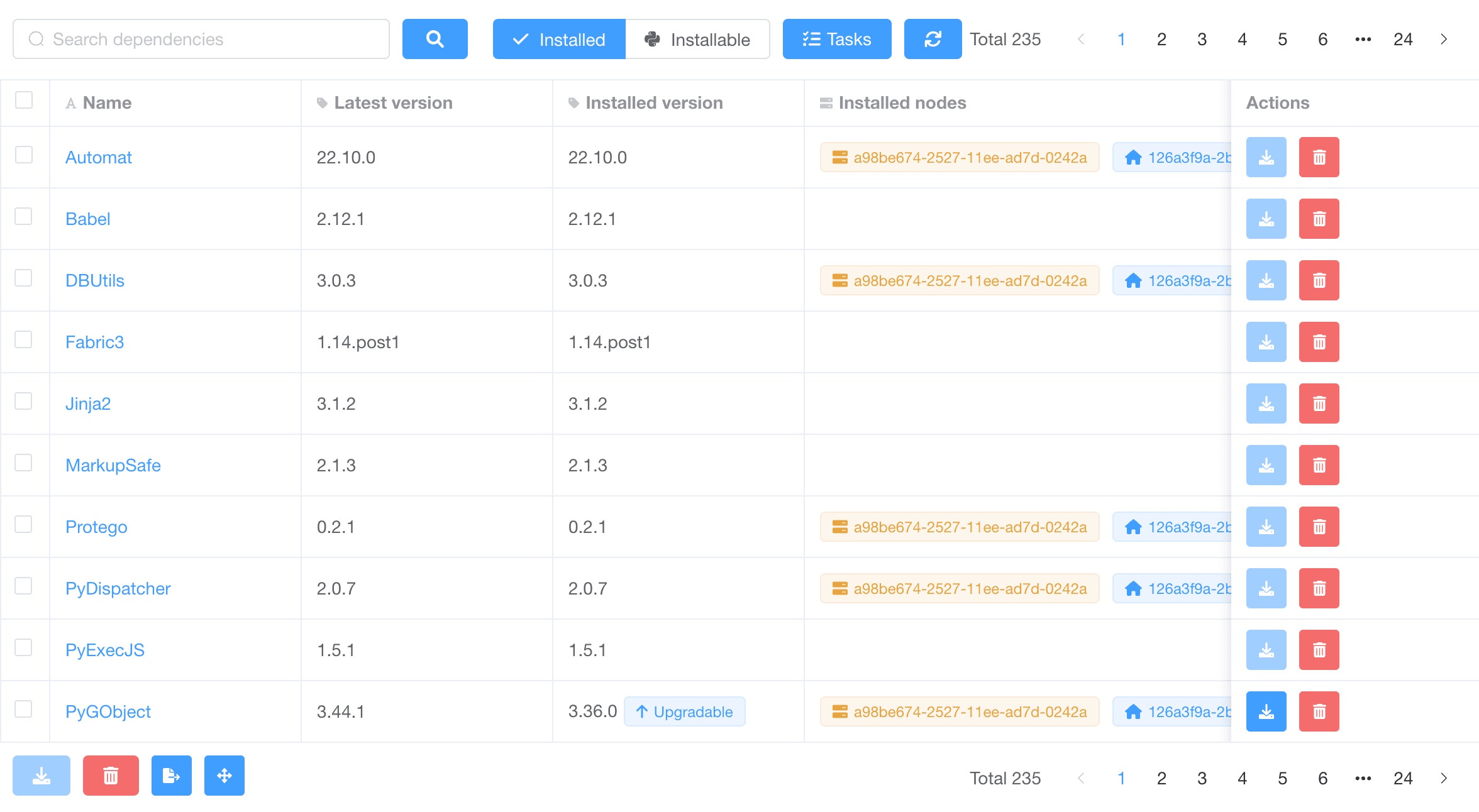The height and width of the screenshot is (812, 1479).
Task: Click the red trash icon for Automat
Action: [1319, 157]
